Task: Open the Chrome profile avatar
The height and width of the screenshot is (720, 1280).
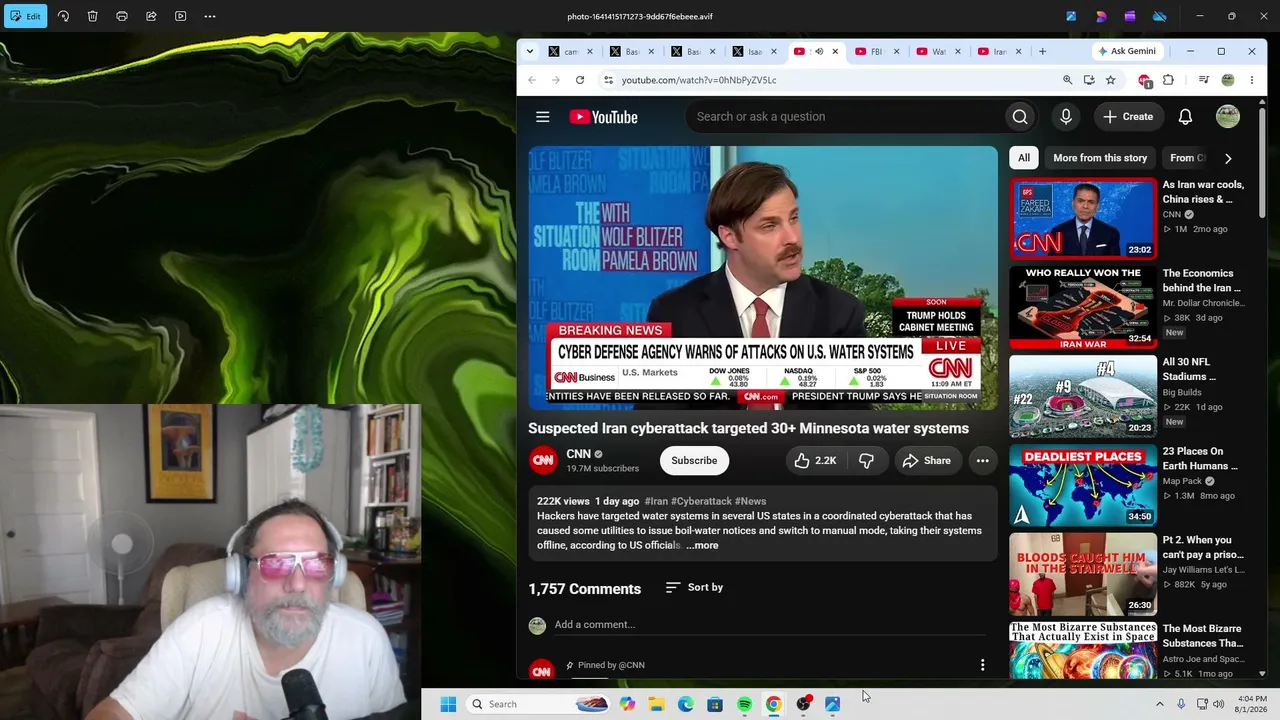Action: click(x=1228, y=80)
